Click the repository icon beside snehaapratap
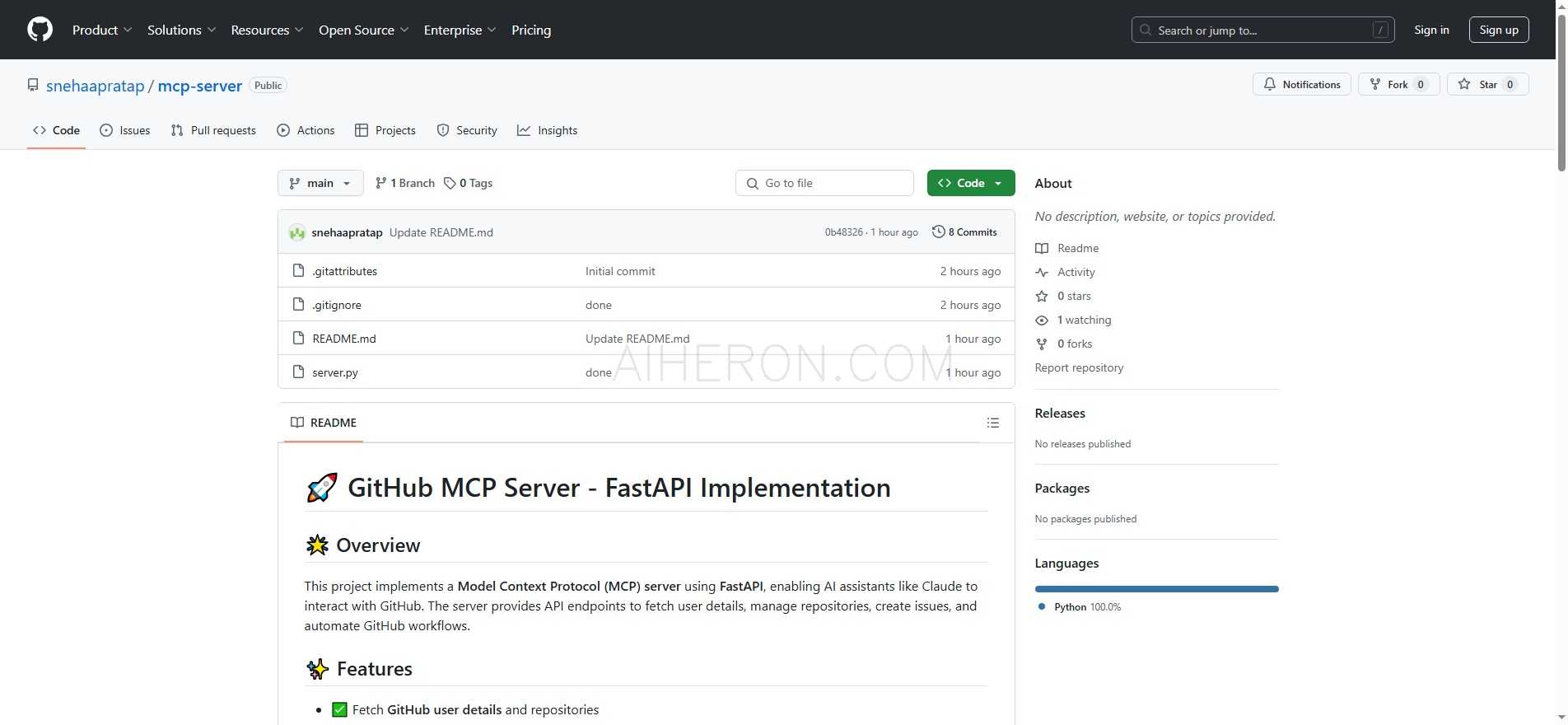This screenshot has width=1568, height=725. click(33, 85)
